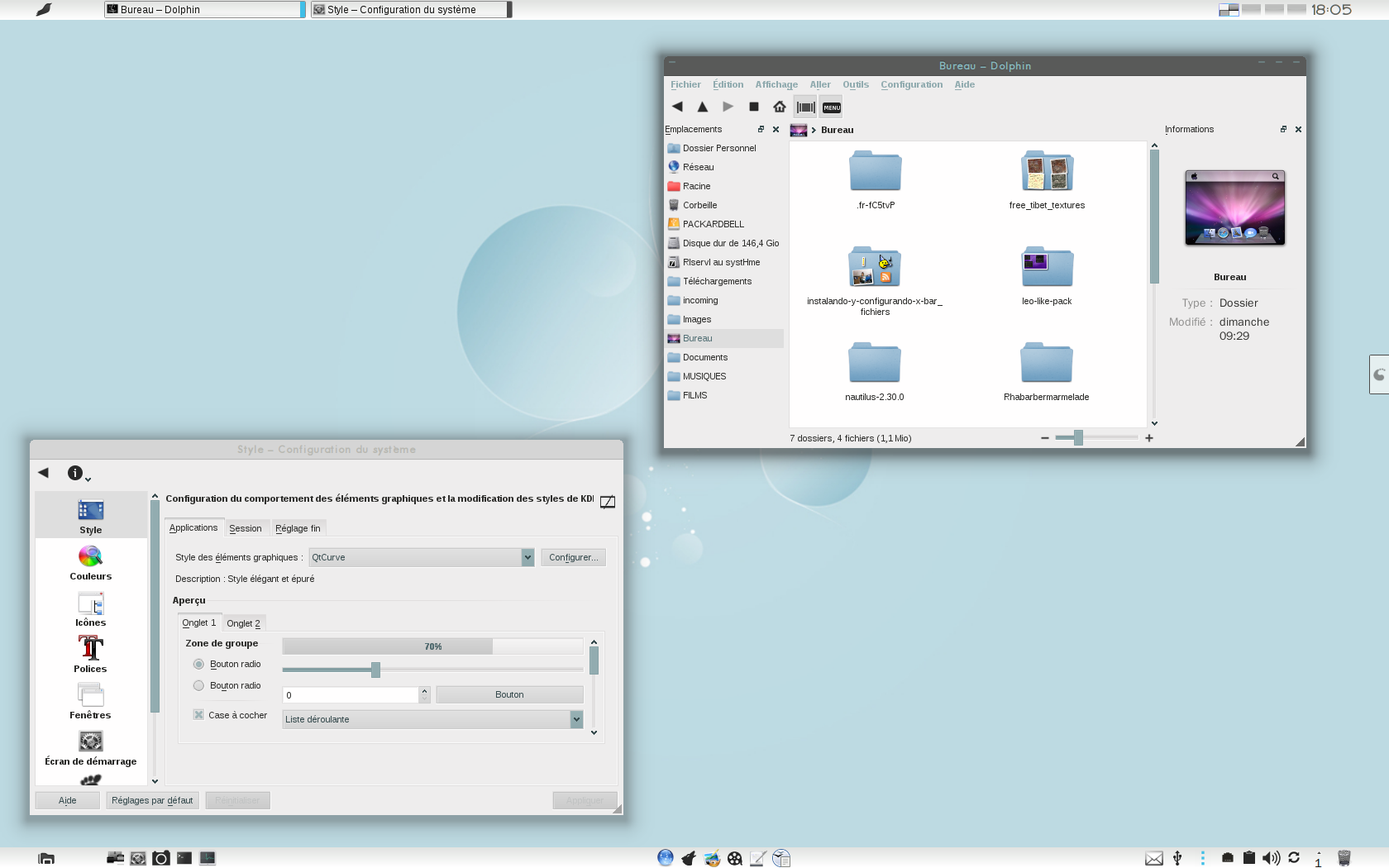Expand the info icon dropdown in settings toolbar

click(78, 473)
